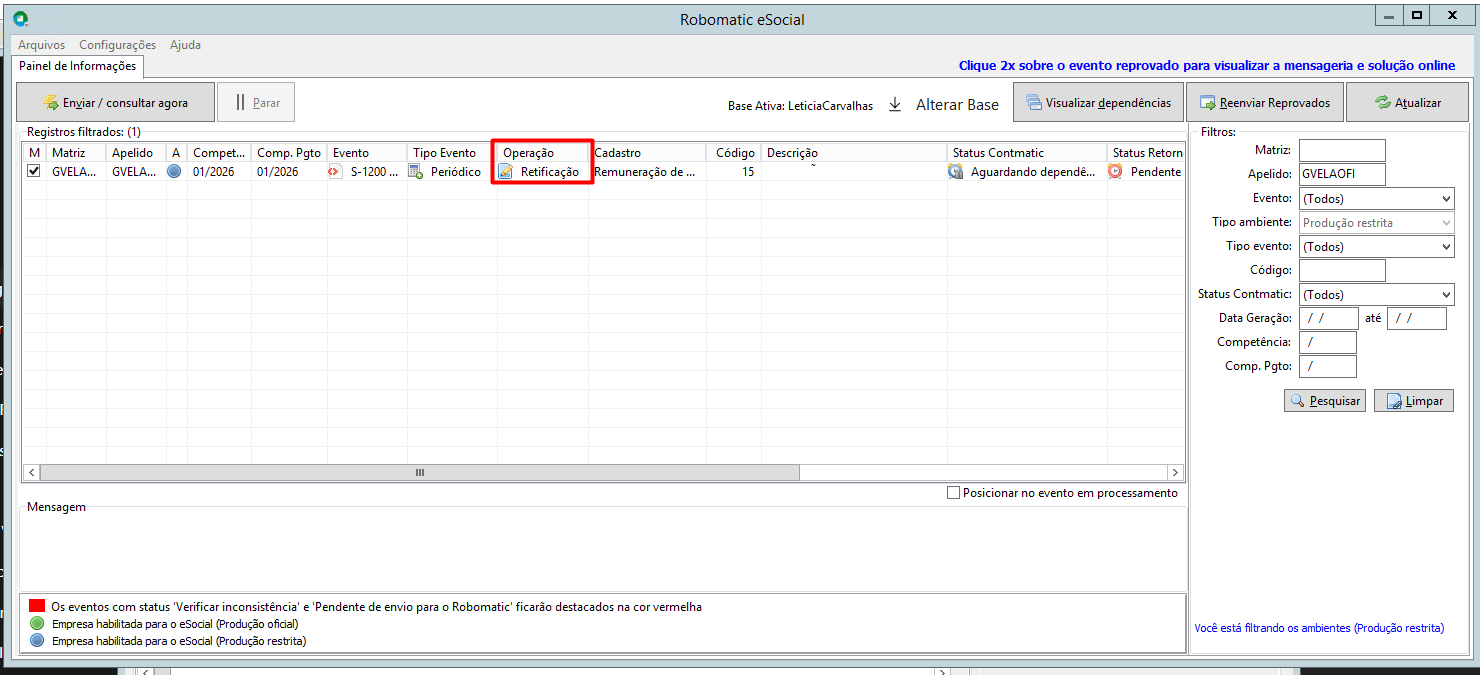
Task: Click the Retificação operation icon
Action: (x=506, y=172)
